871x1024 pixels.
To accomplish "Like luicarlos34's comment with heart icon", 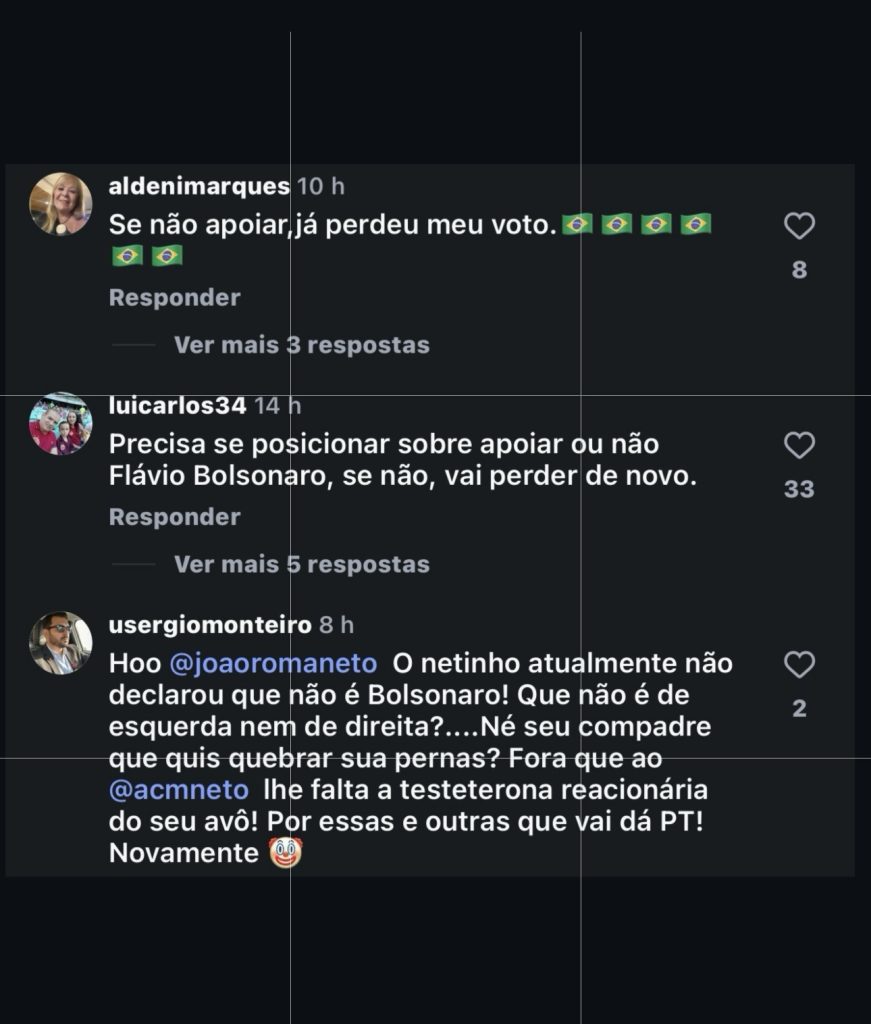I will click(799, 446).
